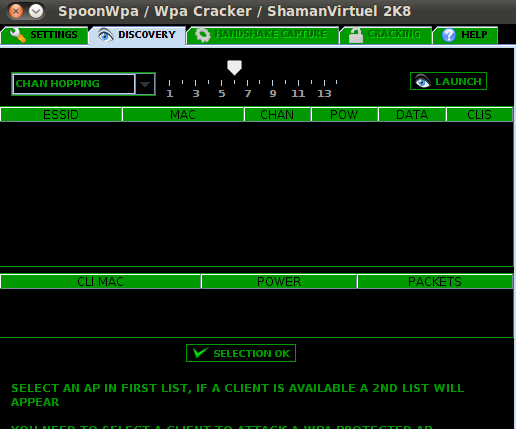
Task: Click the green checkmark in Selection OK
Action: 200,353
